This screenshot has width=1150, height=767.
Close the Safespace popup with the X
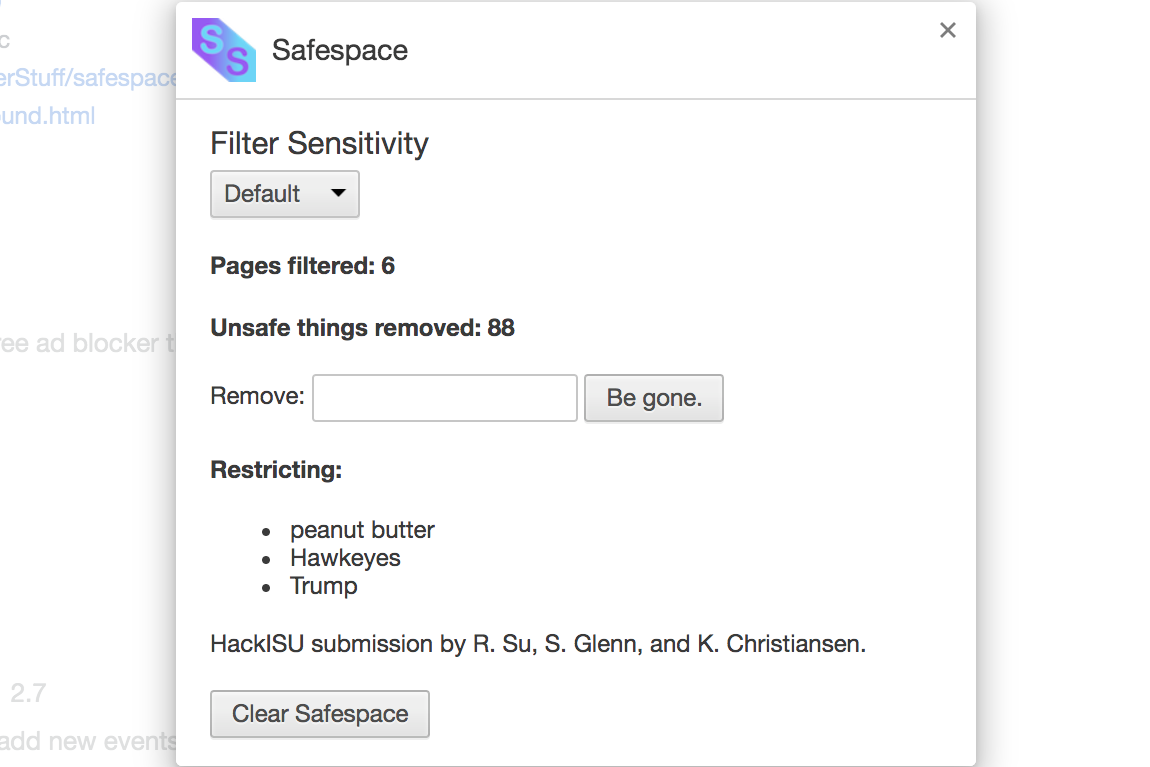[x=948, y=30]
